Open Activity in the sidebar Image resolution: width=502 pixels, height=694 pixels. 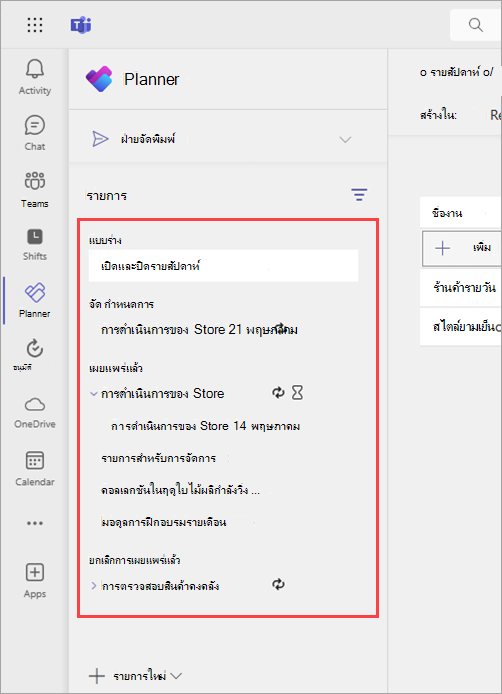pos(35,77)
